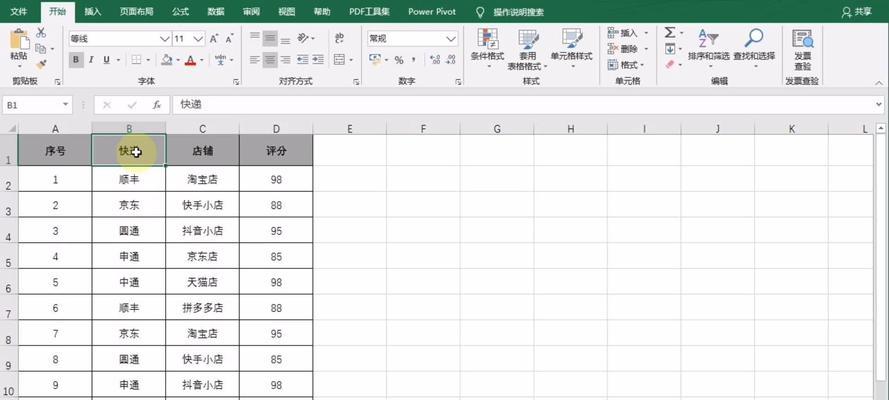The width and height of the screenshot is (889, 400).
Task: Expand the Merge cells dropdown
Action: [352, 59]
